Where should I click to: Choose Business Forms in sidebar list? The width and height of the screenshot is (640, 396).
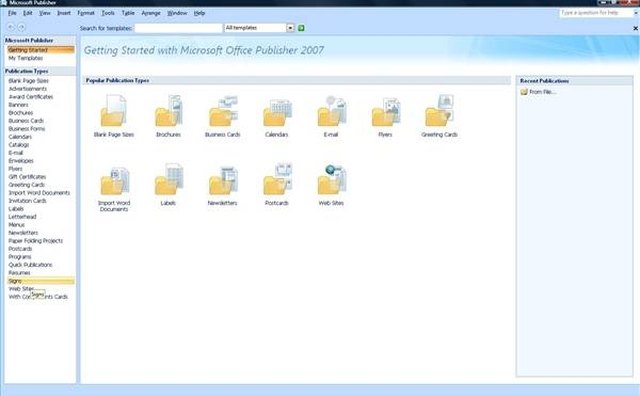pyautogui.click(x=27, y=129)
